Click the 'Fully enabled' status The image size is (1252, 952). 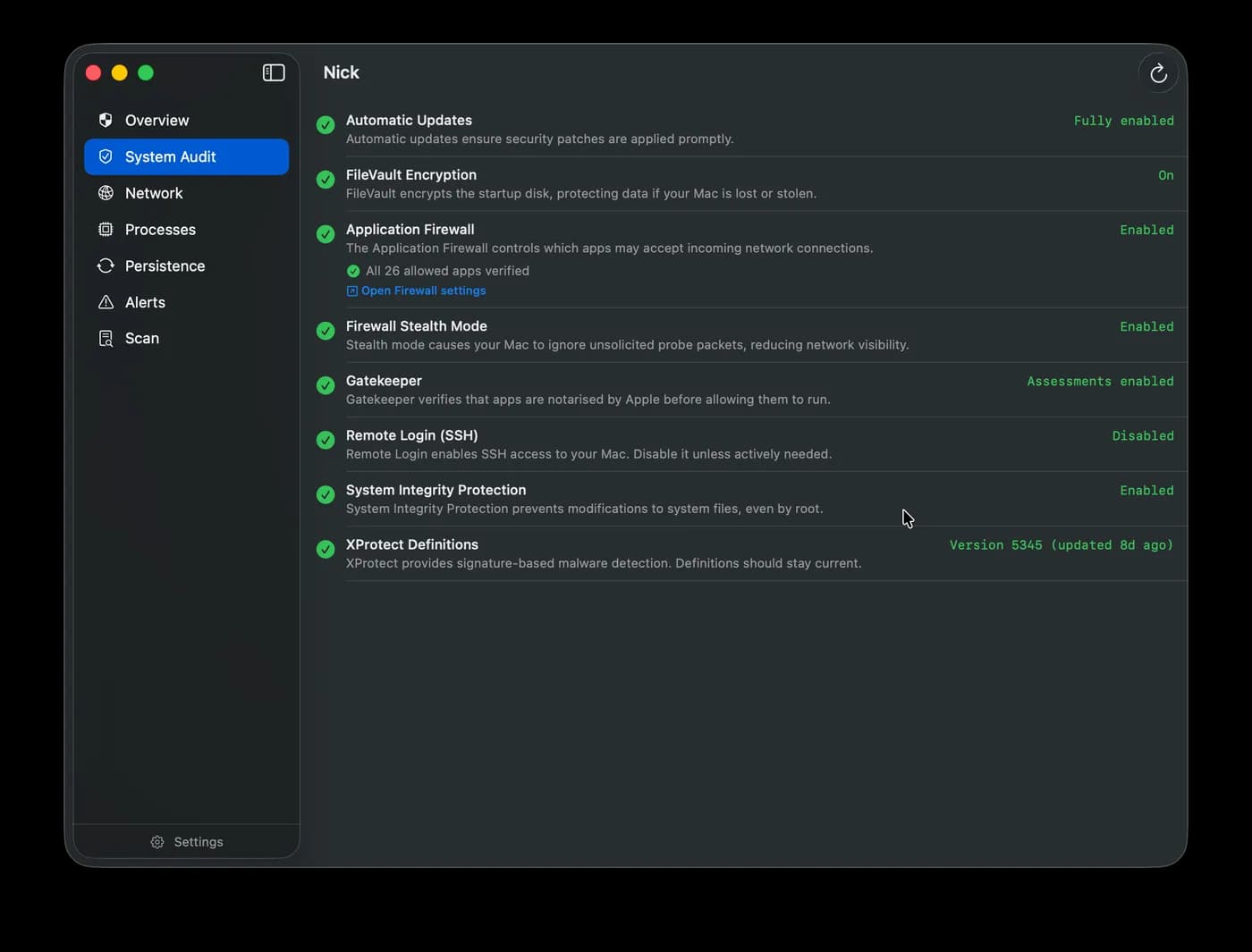(x=1123, y=121)
